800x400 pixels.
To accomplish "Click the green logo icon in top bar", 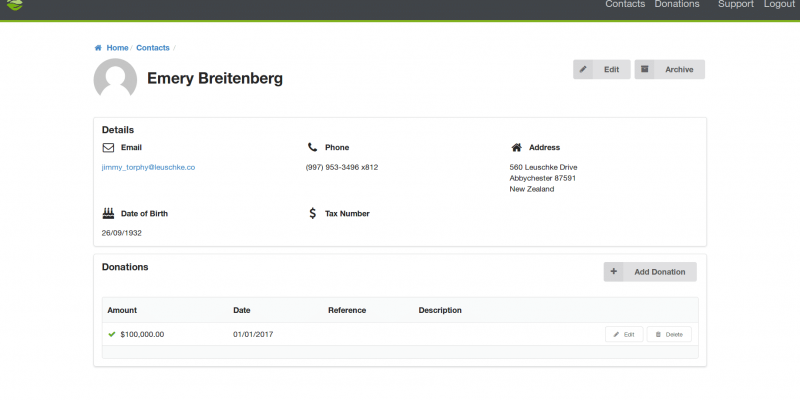I will [x=14, y=6].
